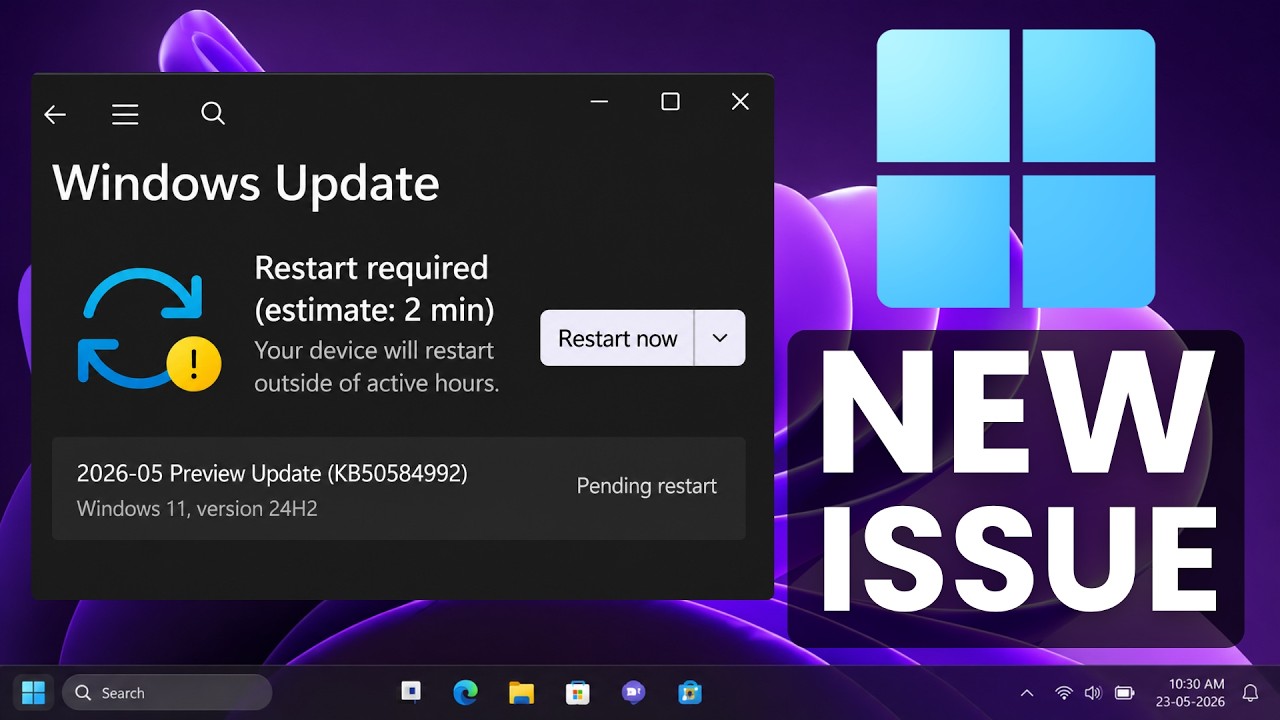Click the taskbar Search box
The height and width of the screenshot is (720, 1280).
[x=167, y=692]
